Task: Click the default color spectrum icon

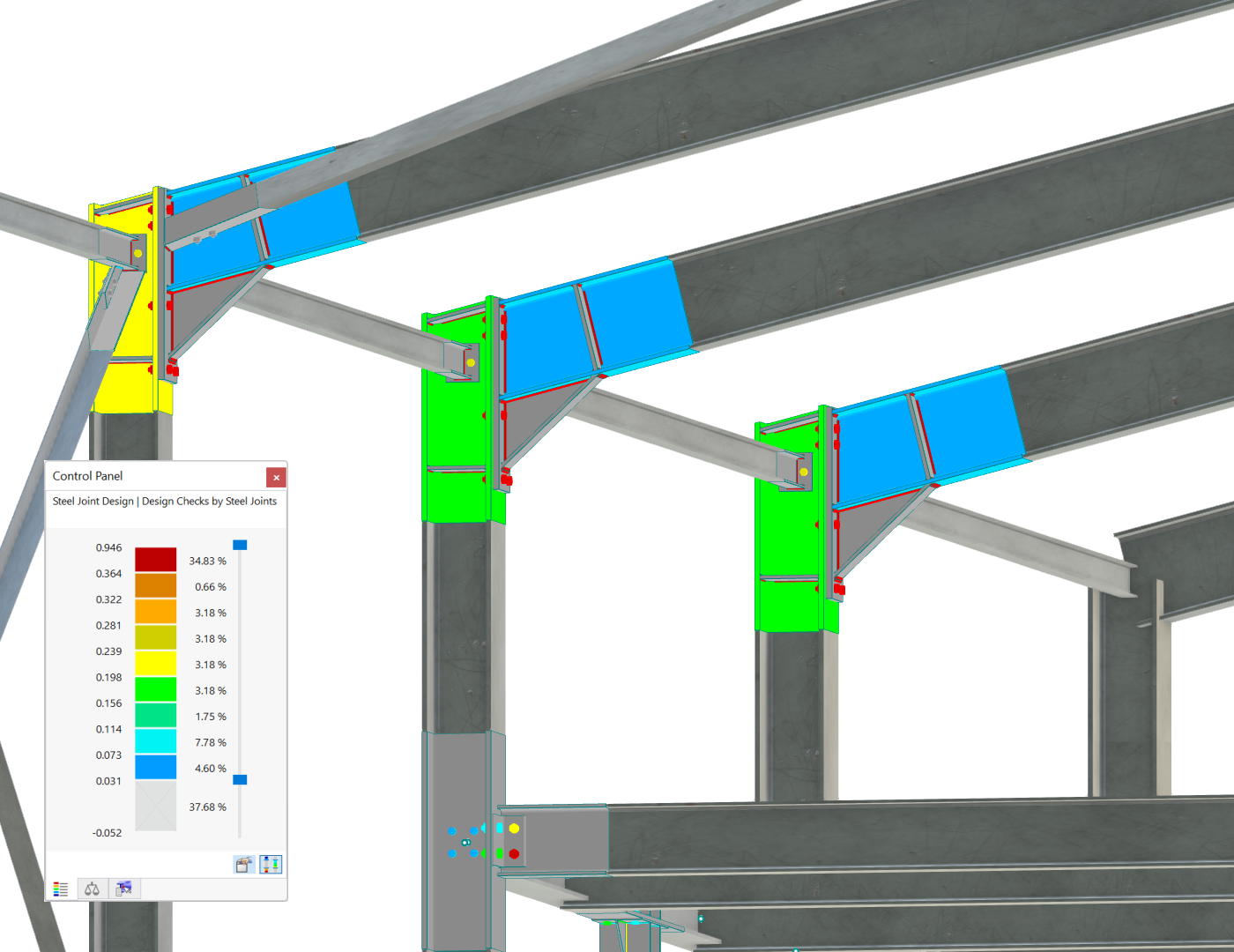Action: click(x=272, y=865)
